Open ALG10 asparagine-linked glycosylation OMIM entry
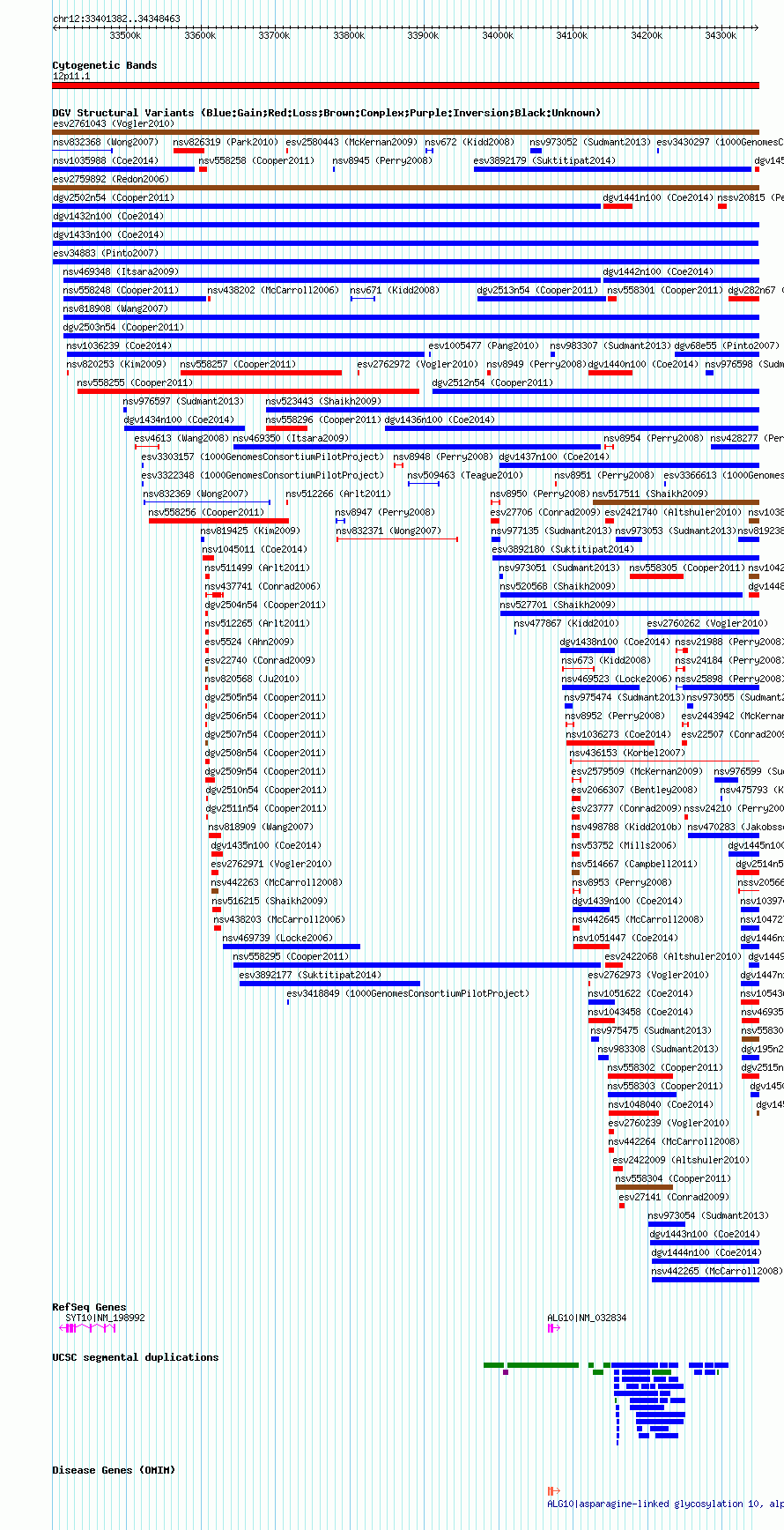 [665, 1504]
